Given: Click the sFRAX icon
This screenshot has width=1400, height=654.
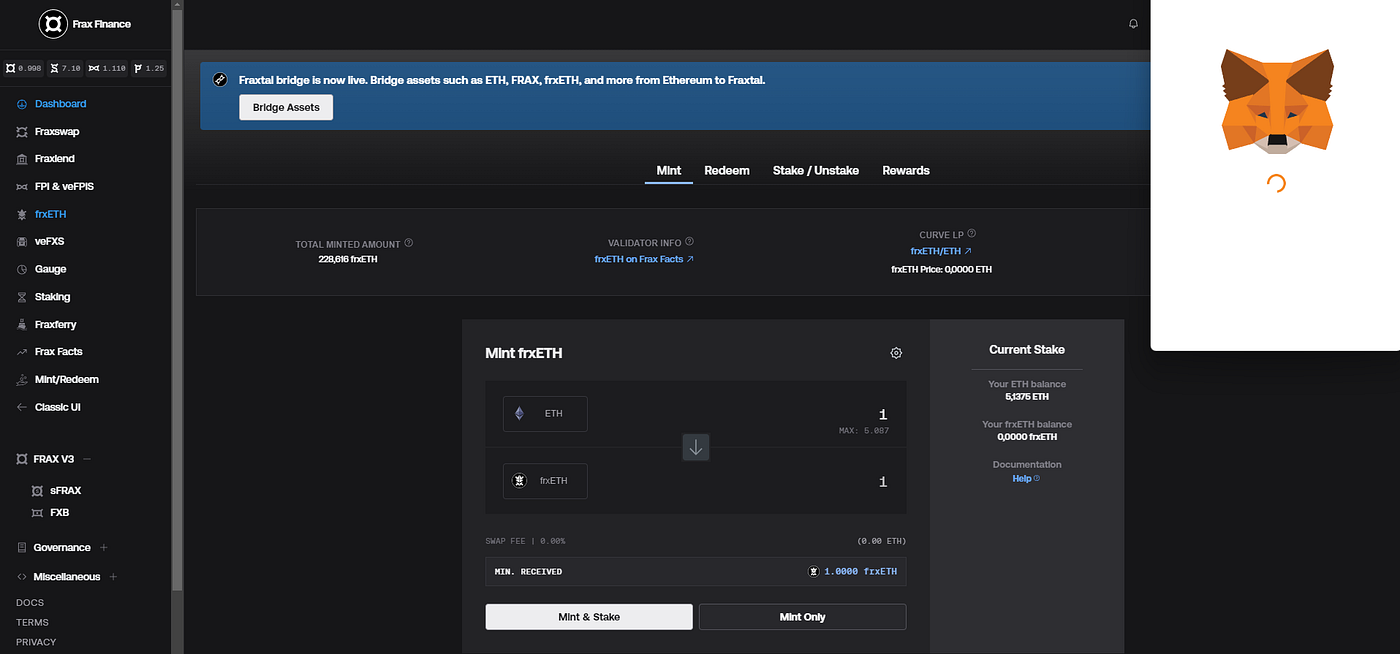Looking at the screenshot, I should click(37, 491).
